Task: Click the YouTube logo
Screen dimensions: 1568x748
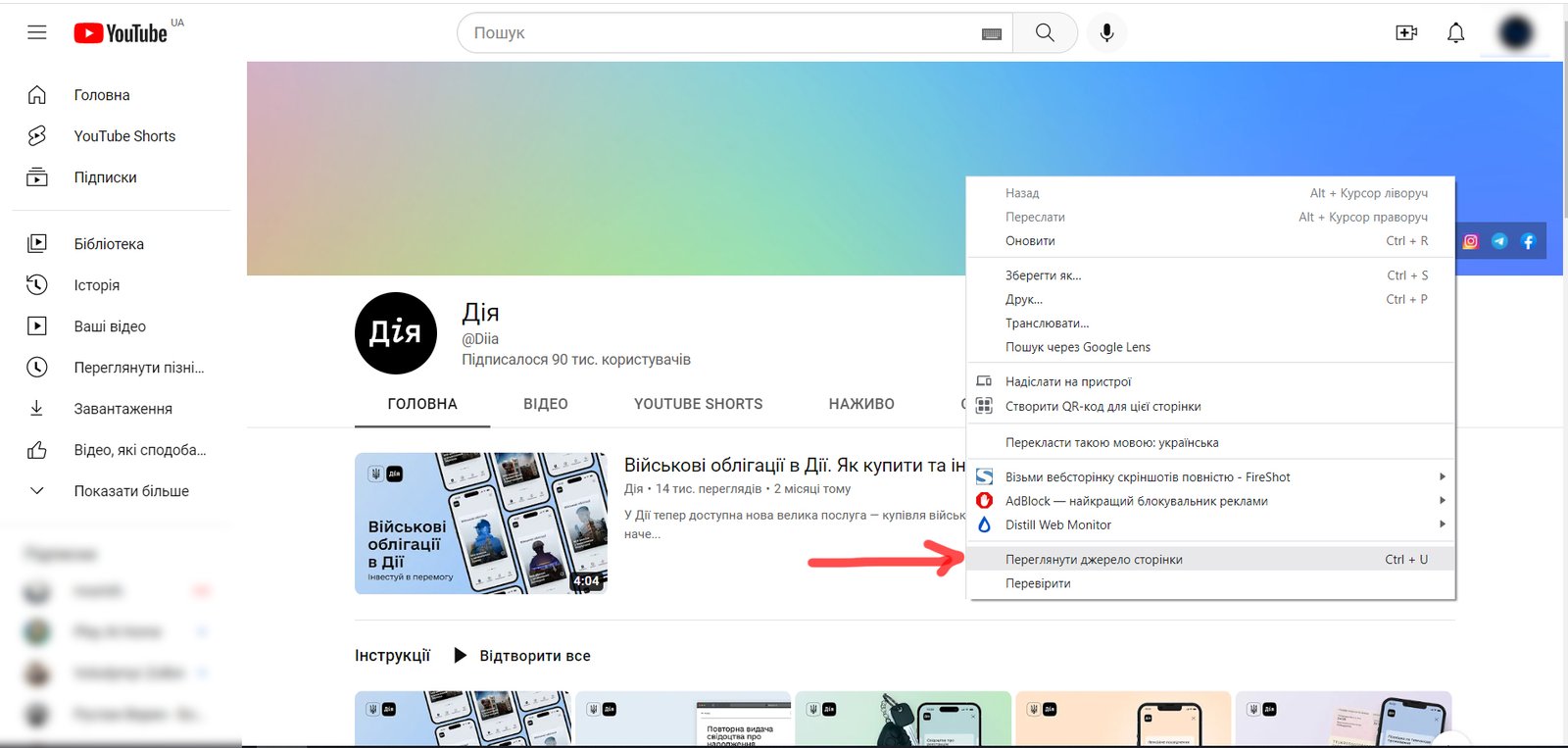Action: 122,33
